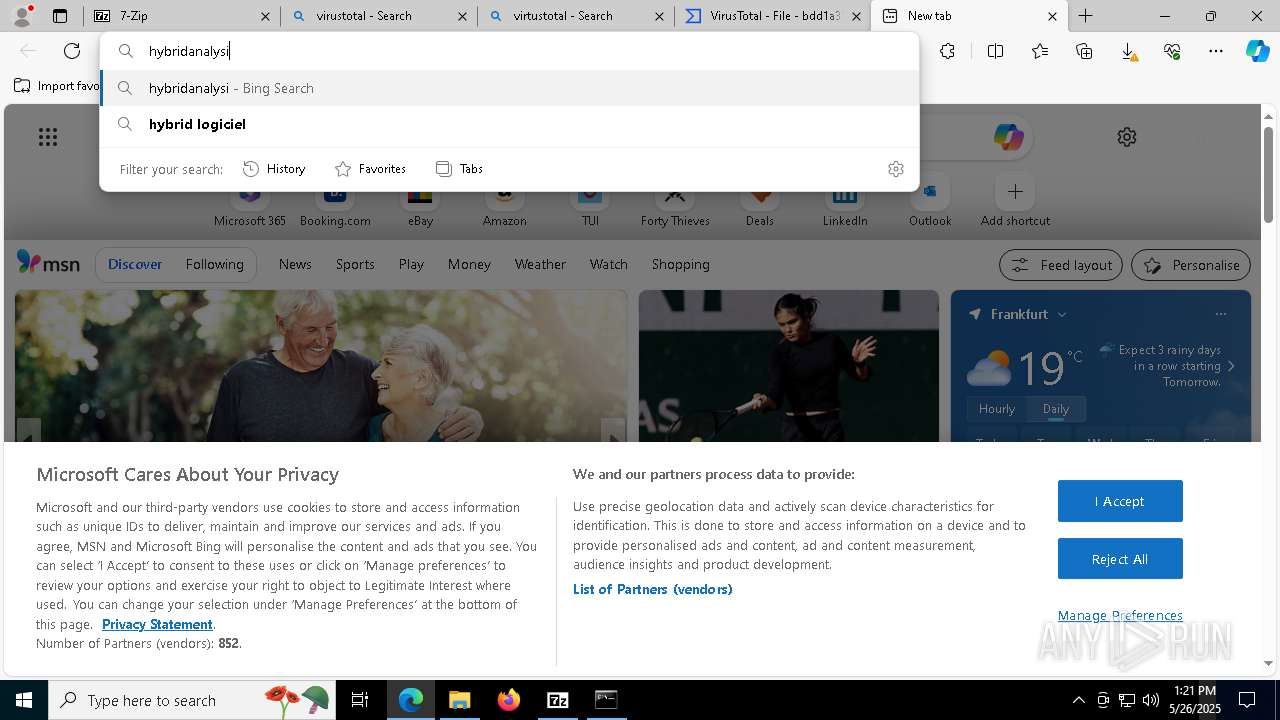Switch weather to Daily view

[1056, 409]
